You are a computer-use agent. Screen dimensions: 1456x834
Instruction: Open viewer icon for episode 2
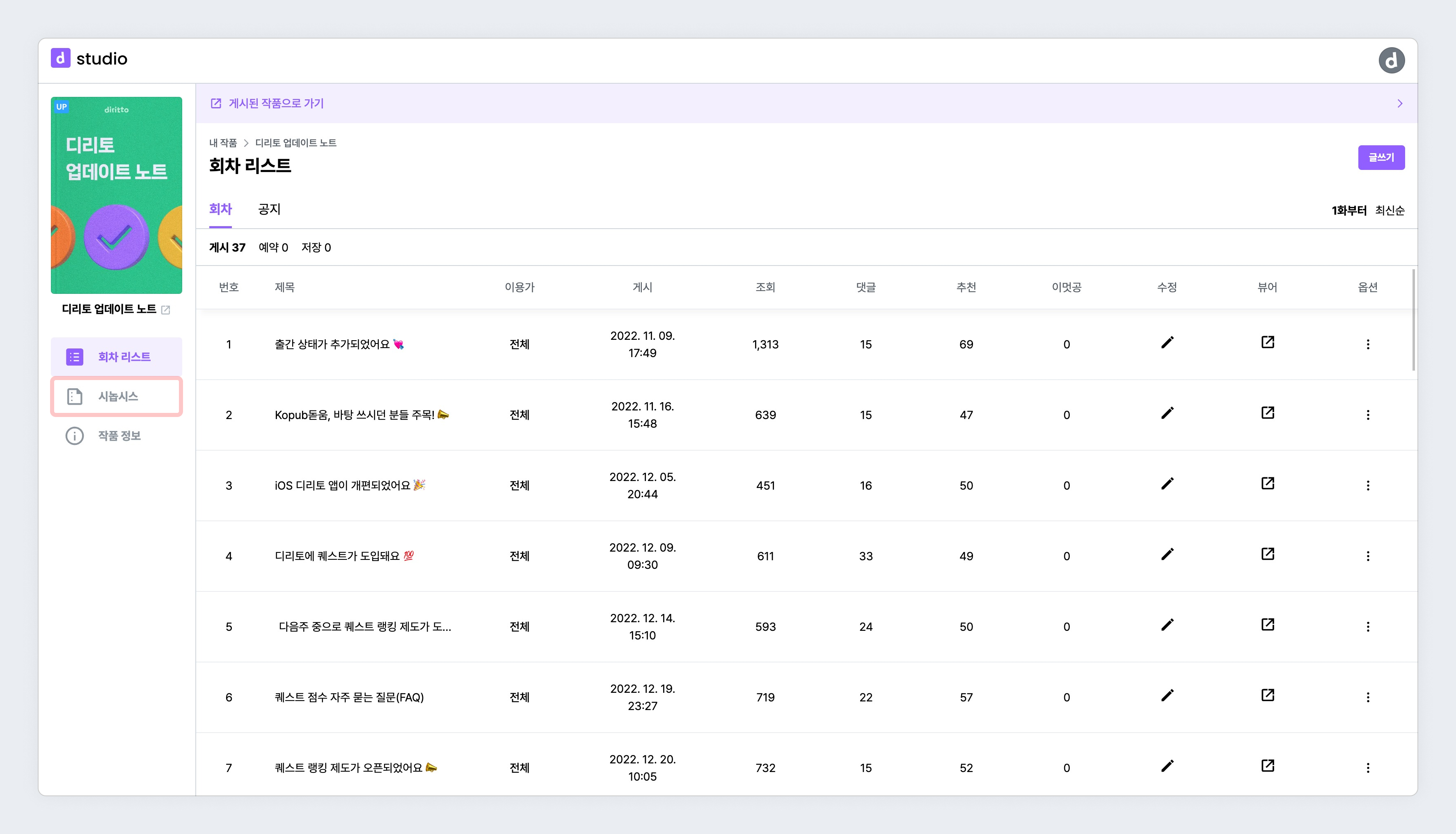(x=1267, y=413)
